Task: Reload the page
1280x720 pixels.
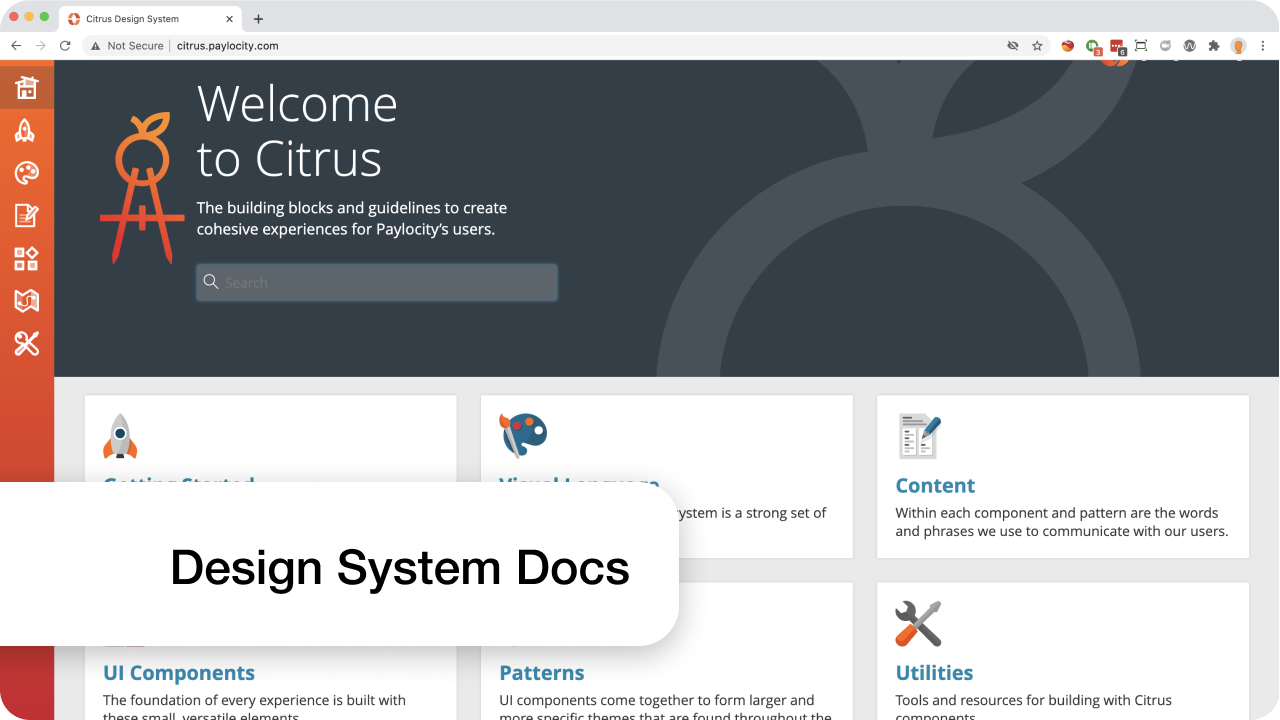Action: coord(66,46)
